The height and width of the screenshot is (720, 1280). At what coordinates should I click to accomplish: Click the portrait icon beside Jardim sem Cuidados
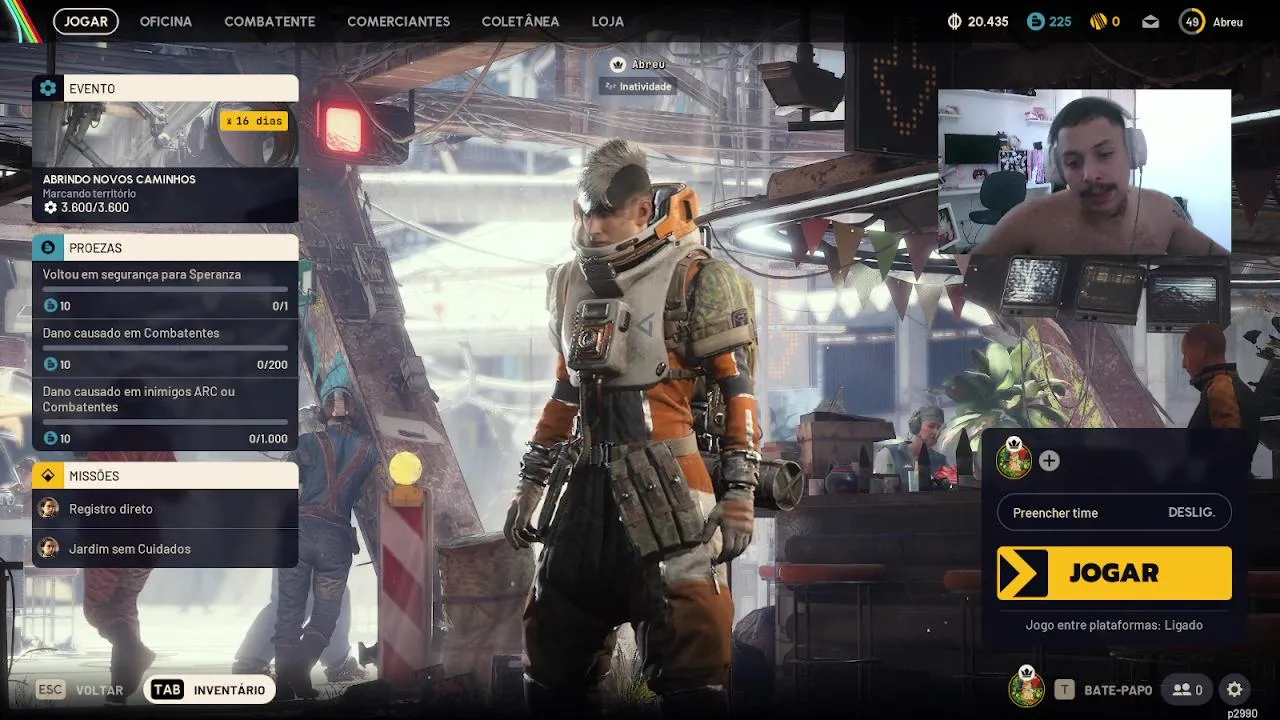[48, 548]
